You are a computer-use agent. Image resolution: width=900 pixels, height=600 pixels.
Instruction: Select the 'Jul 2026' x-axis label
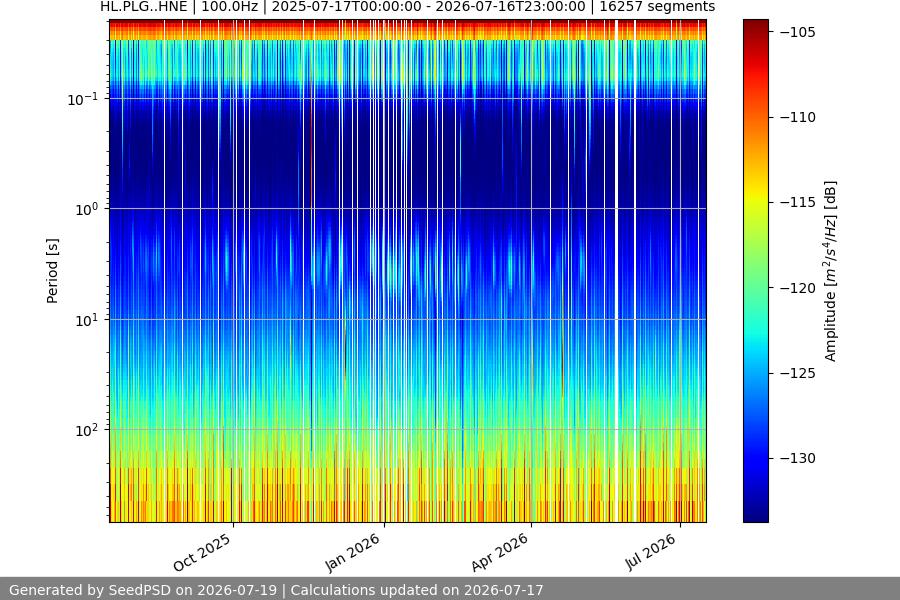[651, 552]
